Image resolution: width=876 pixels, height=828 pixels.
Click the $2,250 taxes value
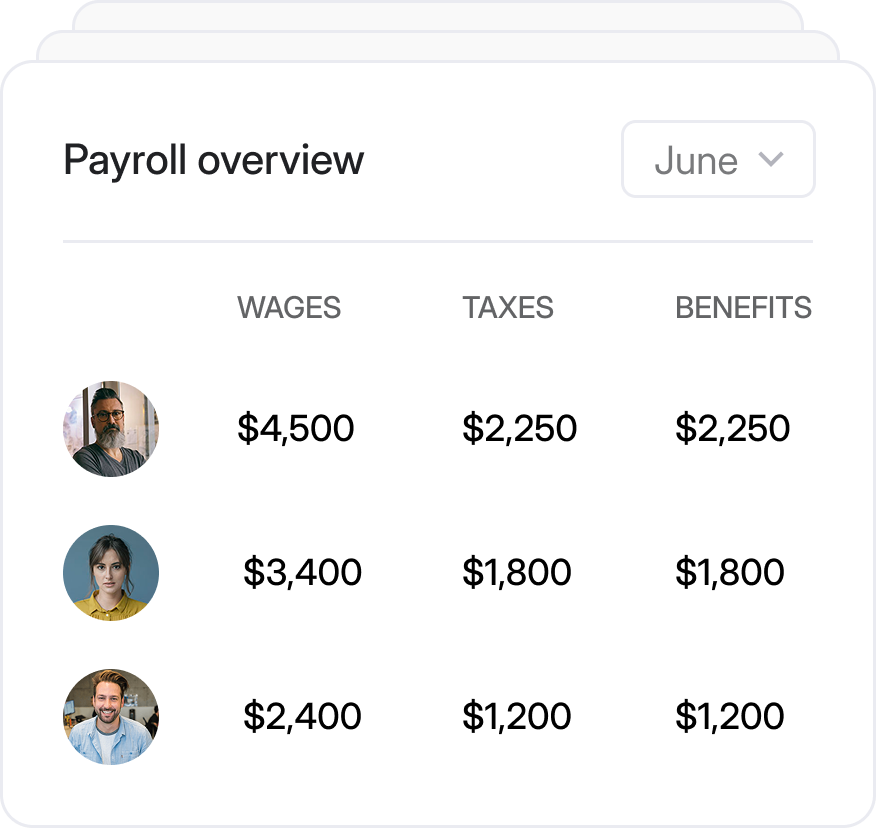coord(519,429)
